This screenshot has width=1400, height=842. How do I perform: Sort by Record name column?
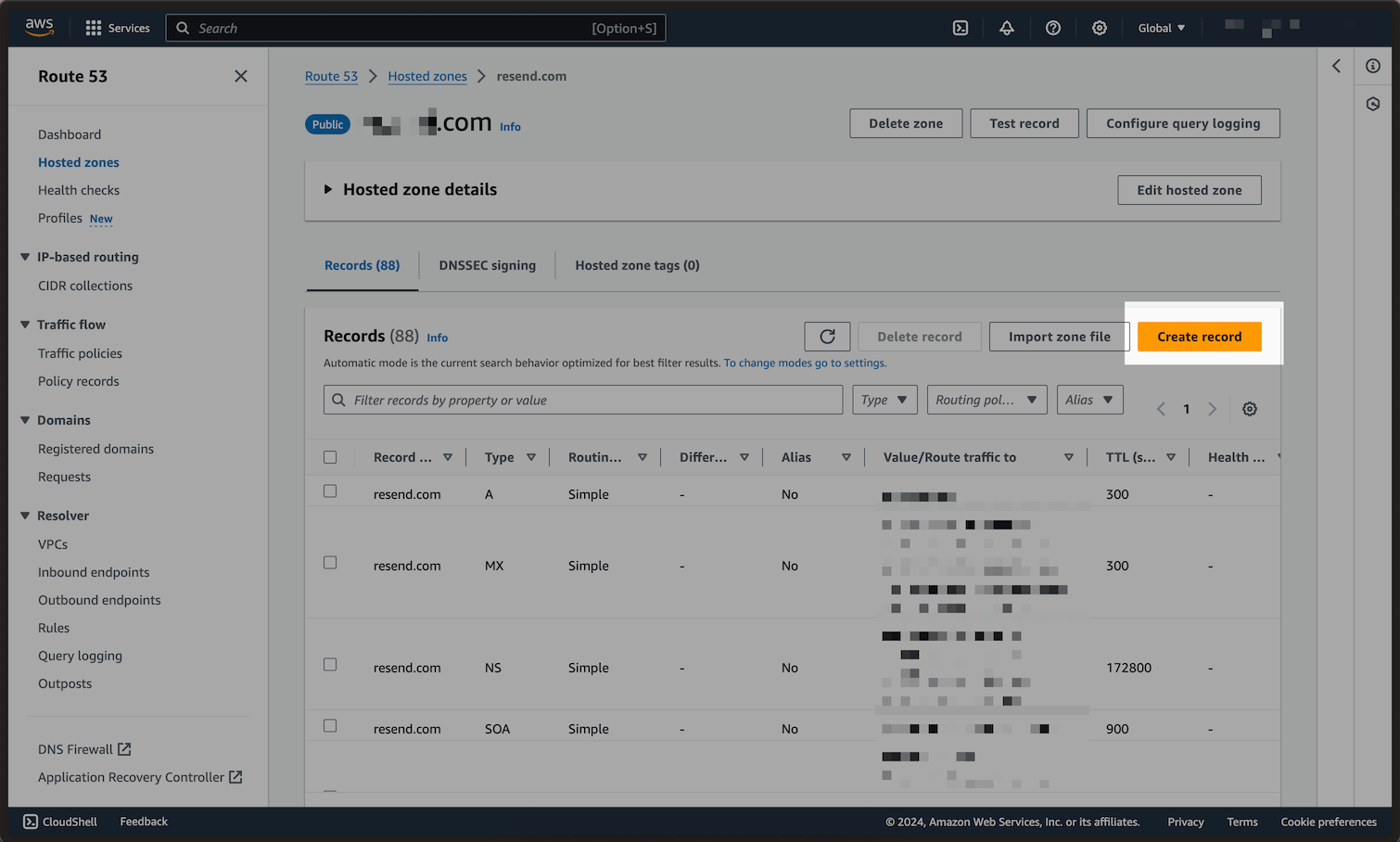(448, 457)
